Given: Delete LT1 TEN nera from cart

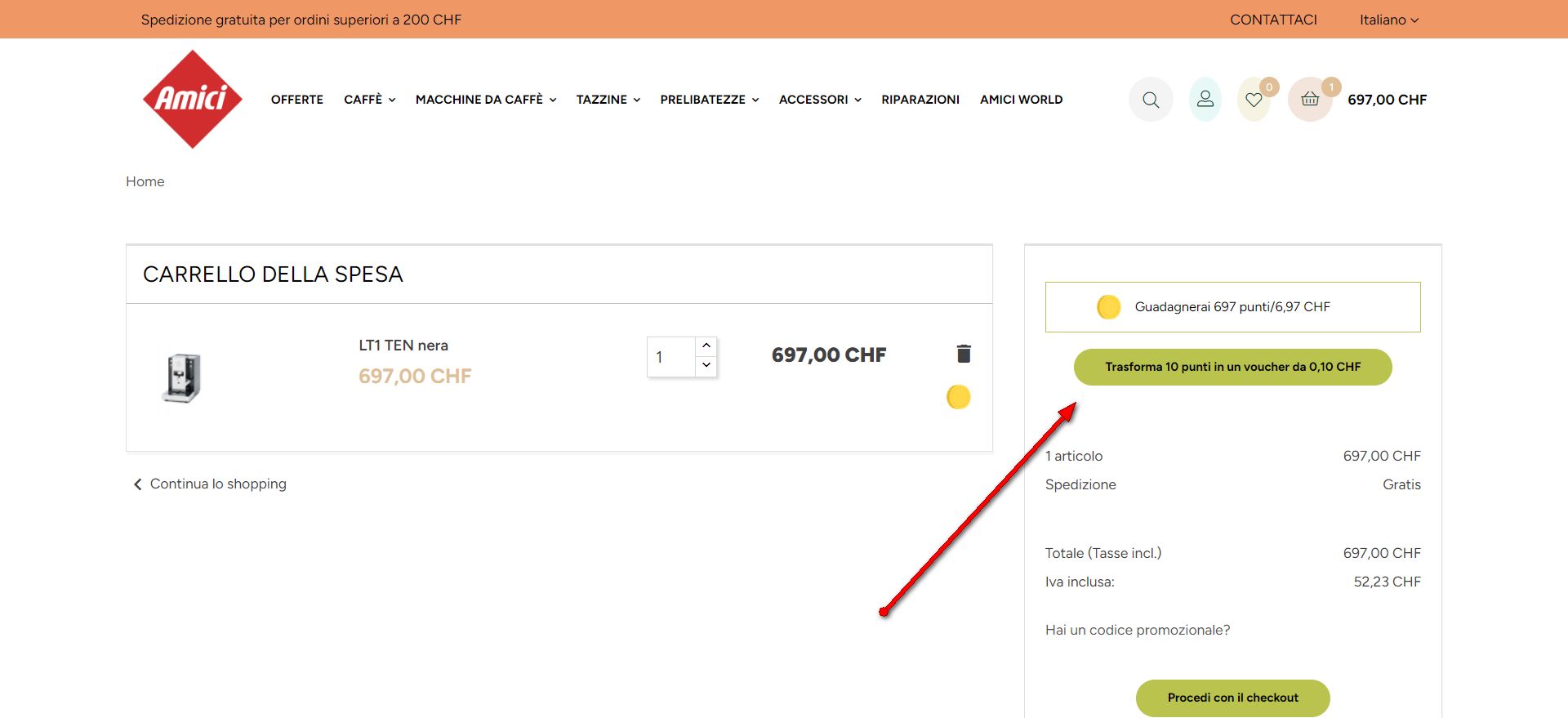Looking at the screenshot, I should (x=964, y=353).
